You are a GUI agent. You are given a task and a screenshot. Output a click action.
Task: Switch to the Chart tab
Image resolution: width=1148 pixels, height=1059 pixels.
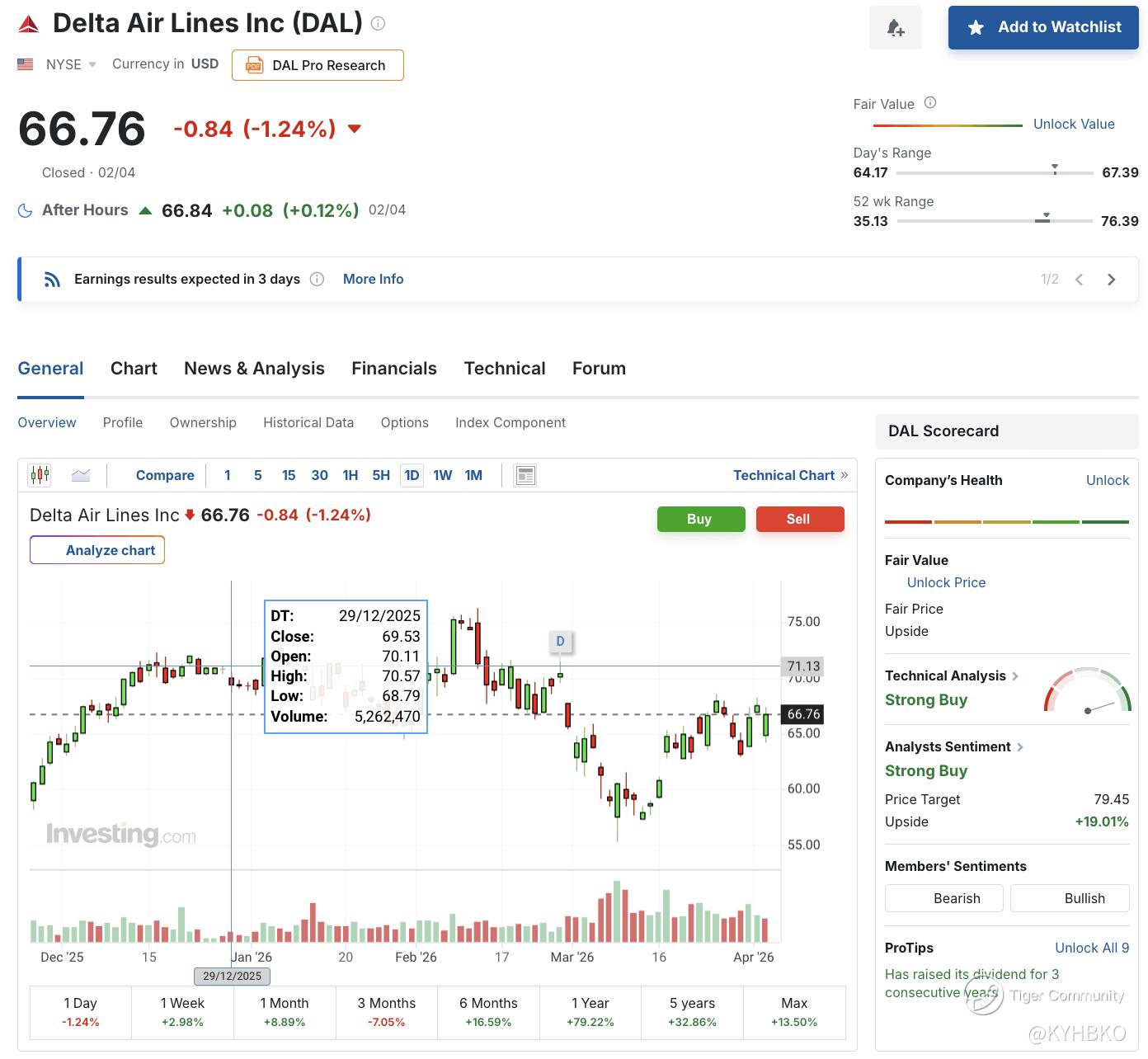click(x=134, y=369)
